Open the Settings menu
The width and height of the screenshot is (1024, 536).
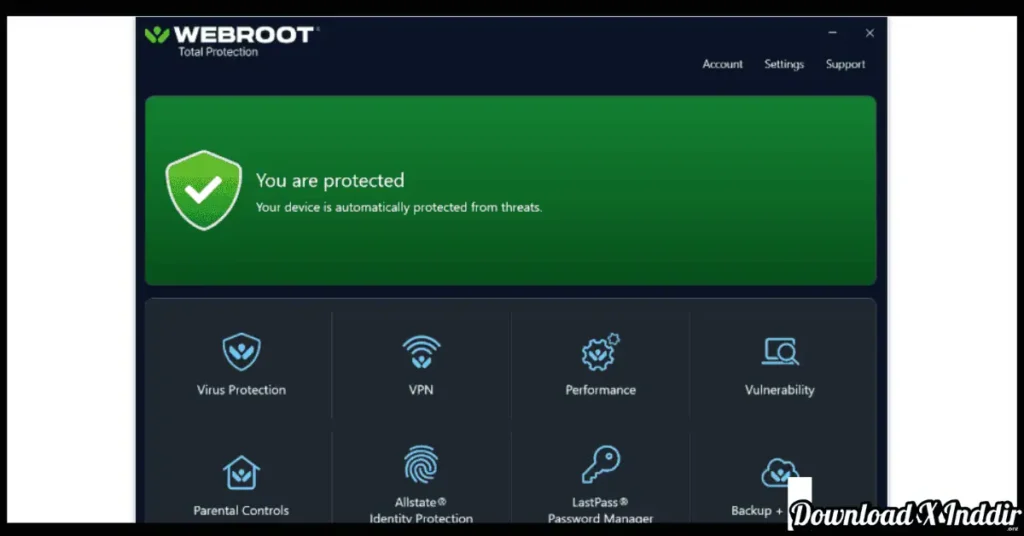click(784, 64)
